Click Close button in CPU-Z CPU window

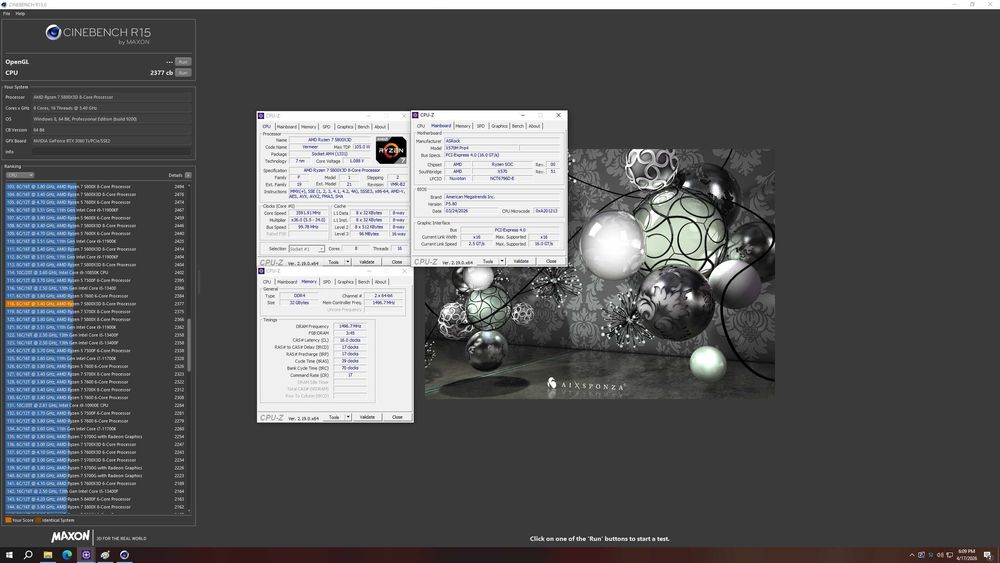397,262
